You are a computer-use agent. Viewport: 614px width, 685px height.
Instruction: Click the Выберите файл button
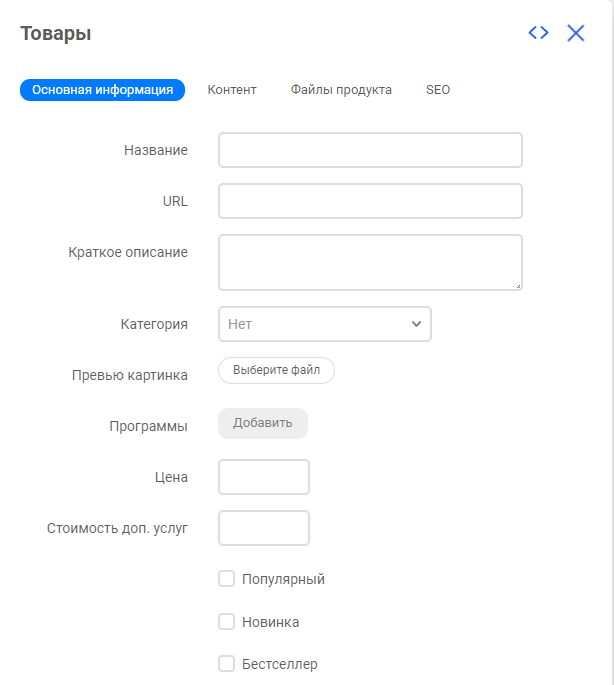(x=276, y=370)
